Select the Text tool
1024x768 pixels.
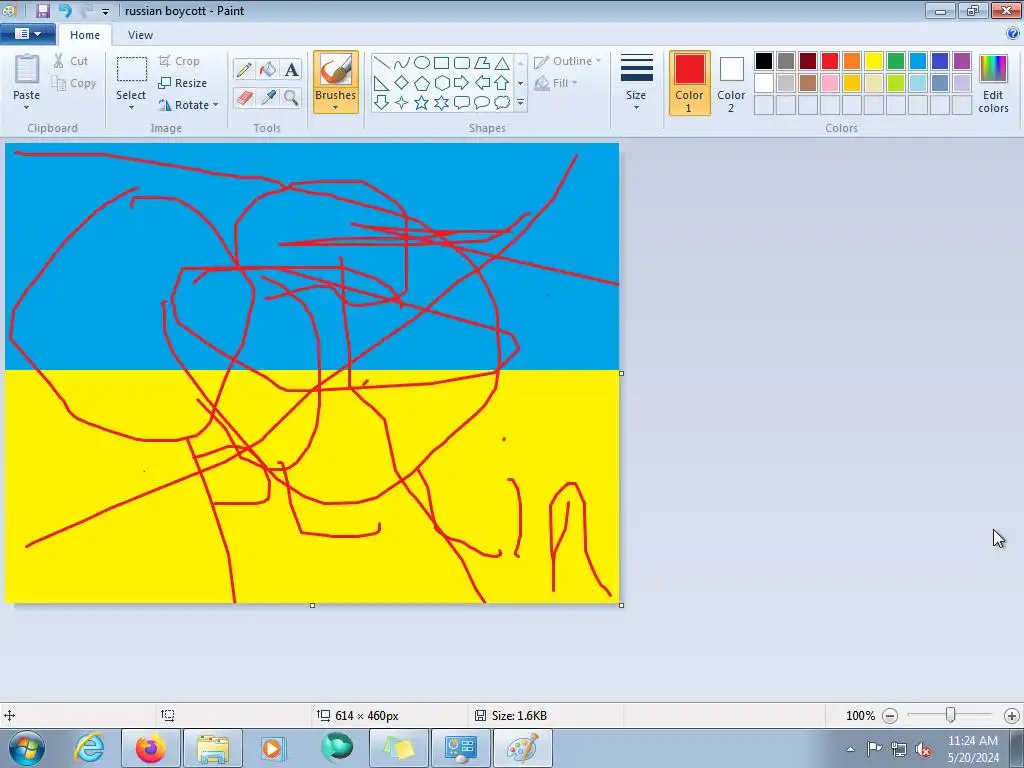click(x=292, y=69)
